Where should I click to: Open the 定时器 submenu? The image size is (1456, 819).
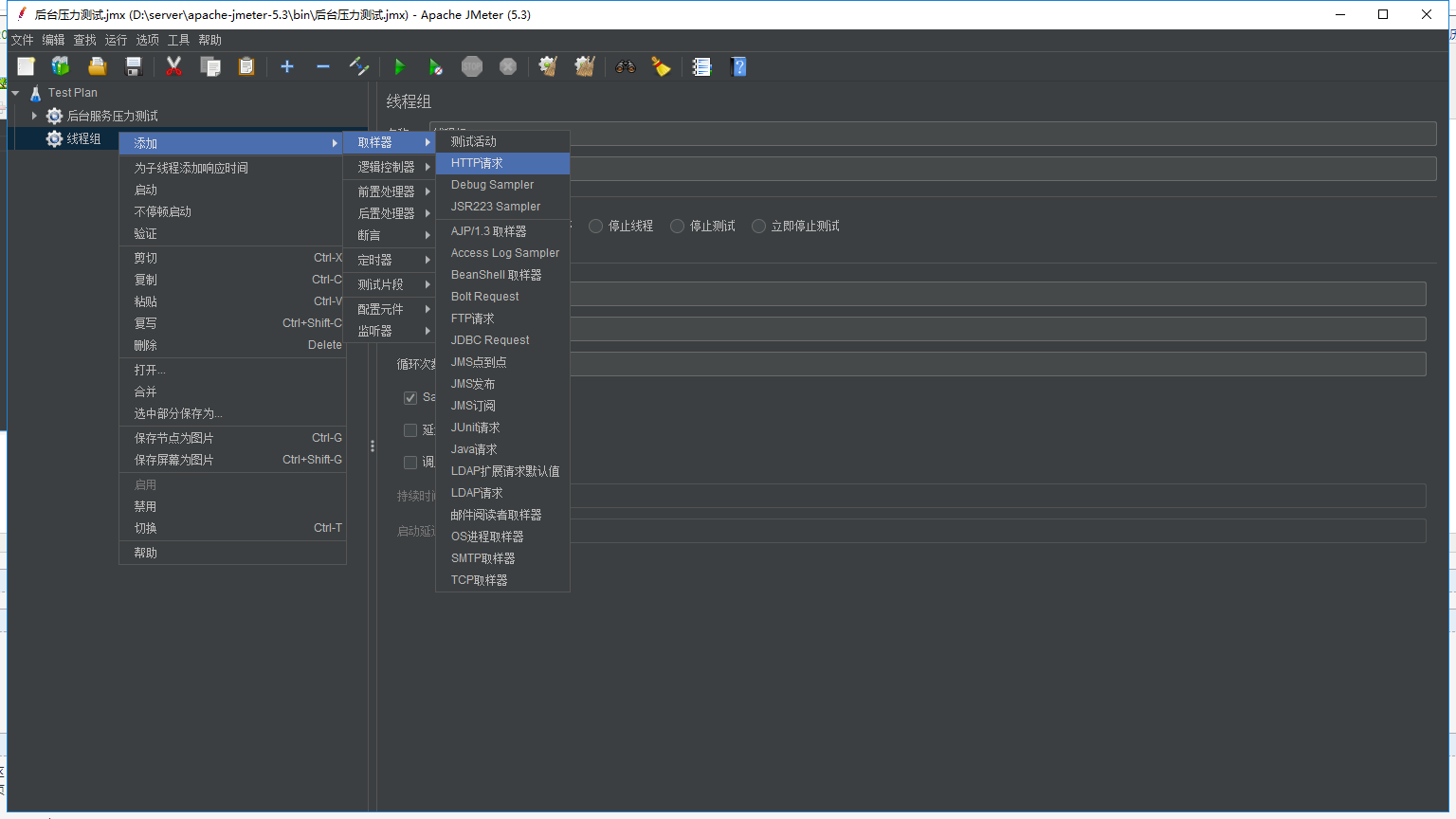(390, 260)
